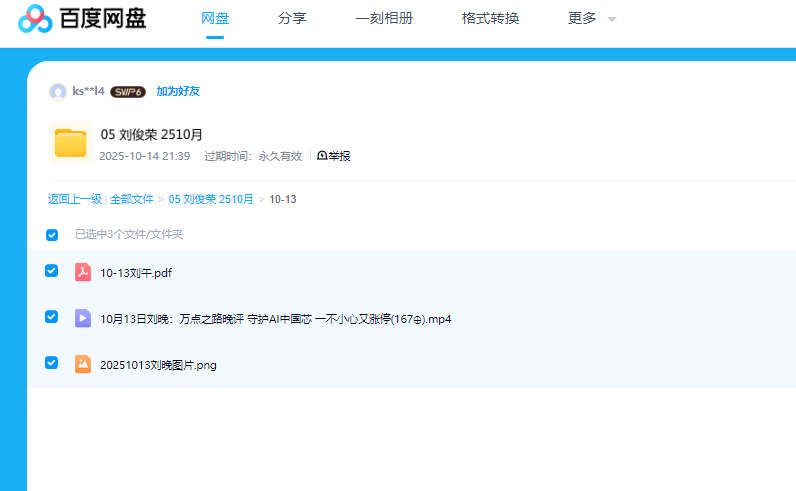Click the Baidu Netdisk logo icon
This screenshot has width=796, height=491.
[x=35, y=19]
